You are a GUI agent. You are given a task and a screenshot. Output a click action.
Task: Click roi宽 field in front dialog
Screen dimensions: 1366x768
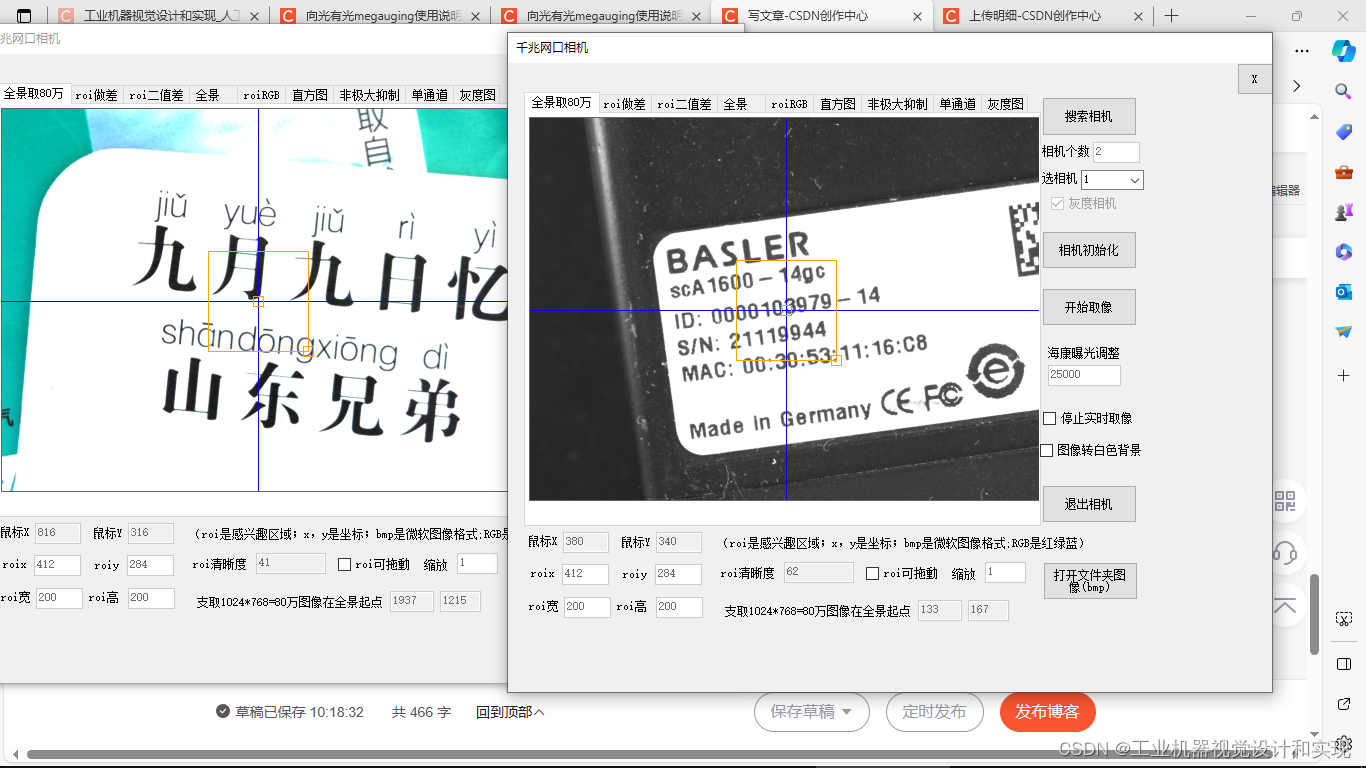click(586, 607)
